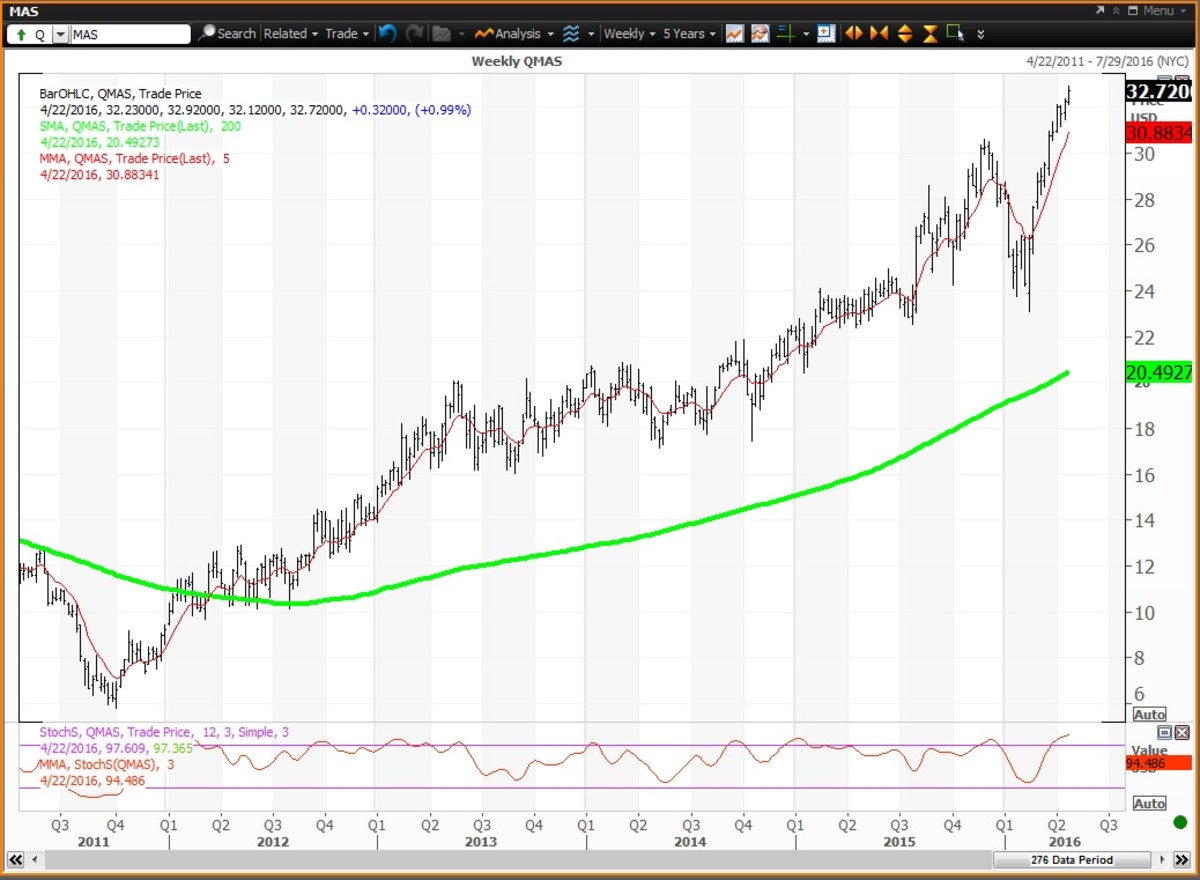Click the green crosshair tool icon
The height and width of the screenshot is (880, 1200).
(786, 33)
